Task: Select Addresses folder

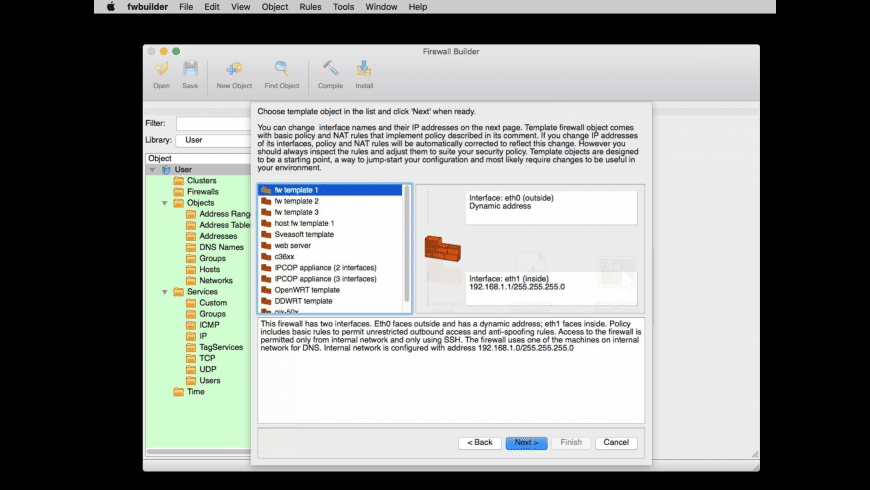Action: tap(211, 236)
